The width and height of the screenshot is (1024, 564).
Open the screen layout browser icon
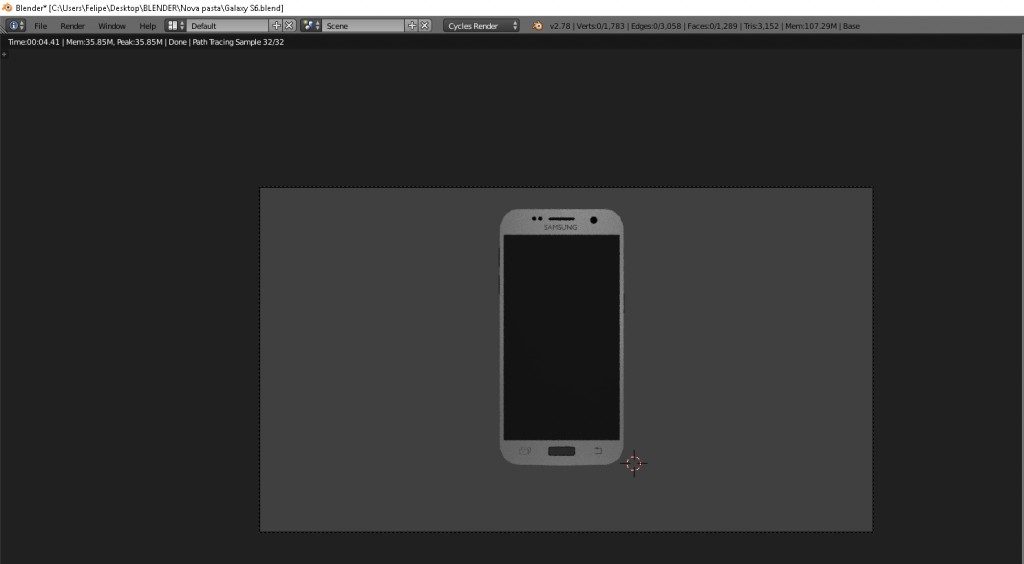(176, 25)
